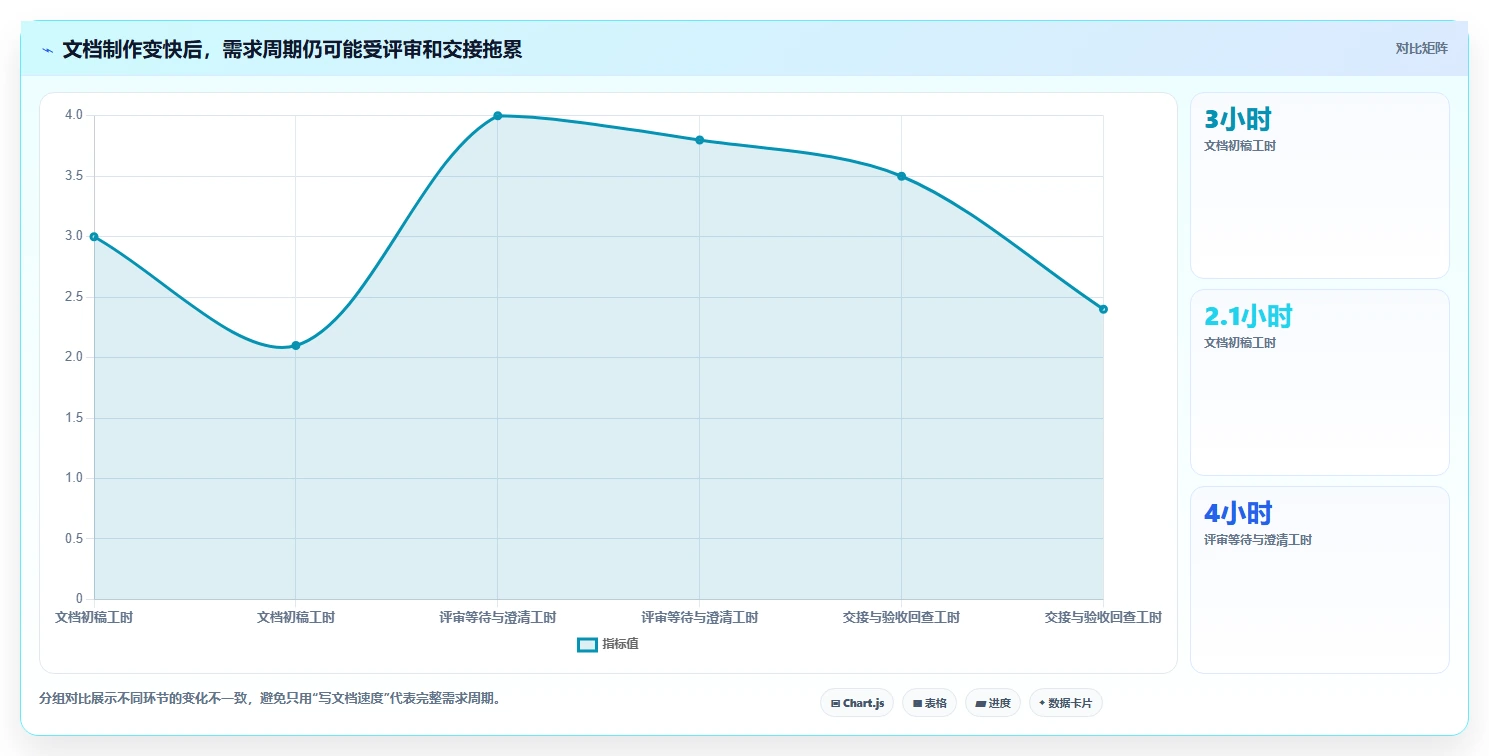Click the footer note starting 分组对比展示
Viewport: 1489px width, 756px height.
click(270, 699)
